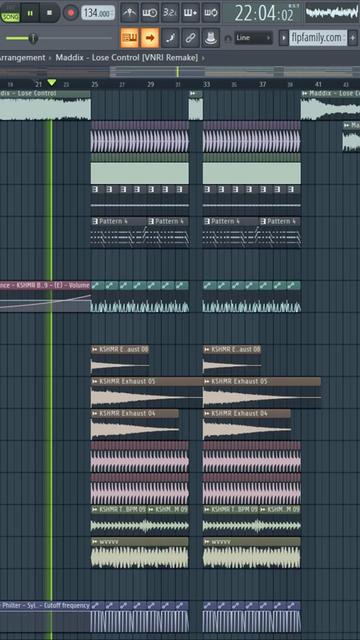Toggle typing keyboard to piano button
The height and width of the screenshot is (640, 360).
tap(130, 38)
